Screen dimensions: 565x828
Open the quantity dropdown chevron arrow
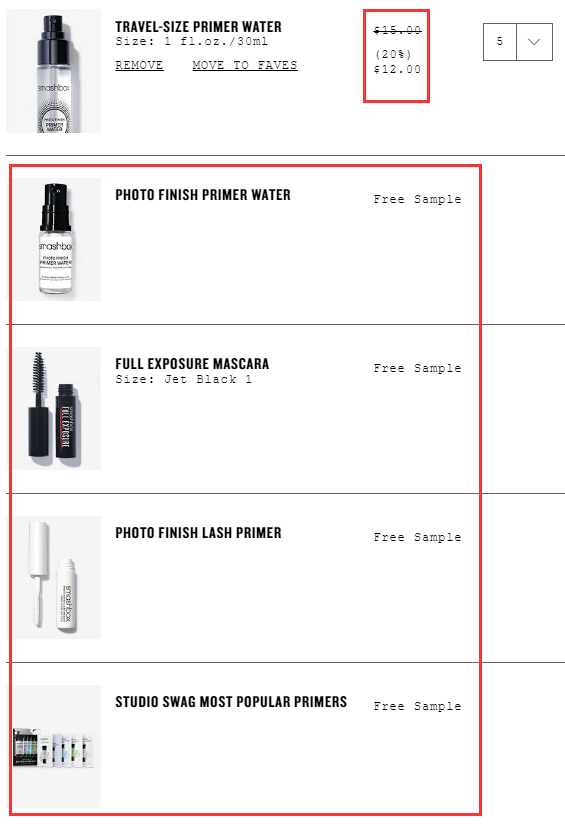tap(534, 42)
